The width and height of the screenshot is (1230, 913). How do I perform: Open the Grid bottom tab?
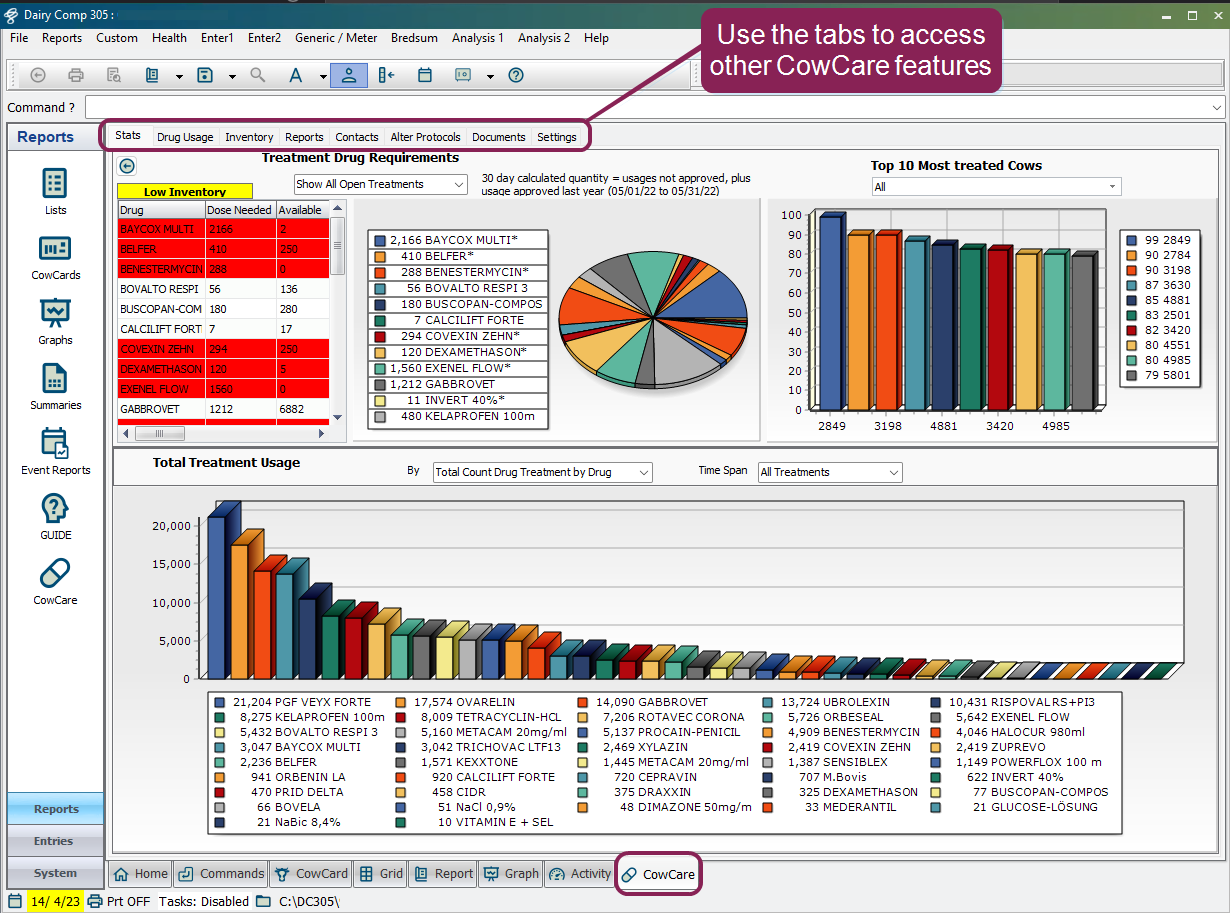pos(381,874)
